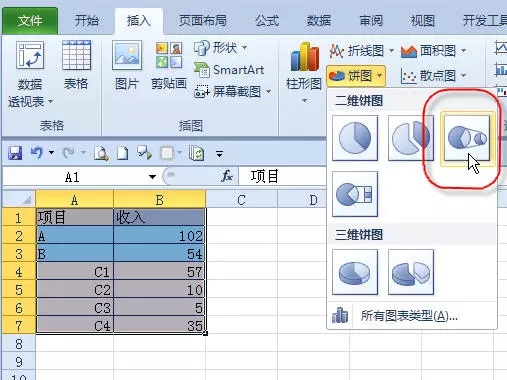The height and width of the screenshot is (380, 507).
Task: Open the Name Box dropdown arrow
Action: 152,177
